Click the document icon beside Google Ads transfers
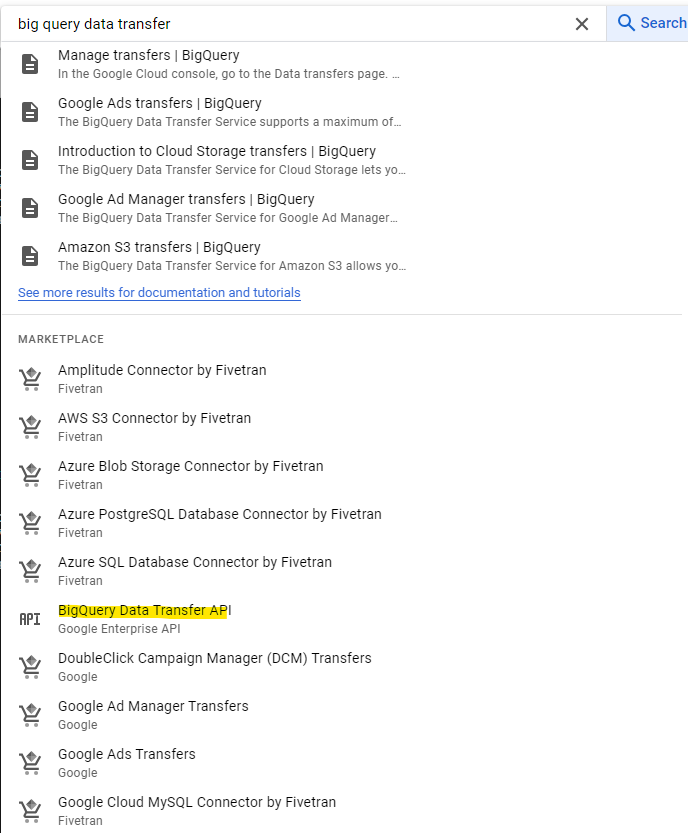 30,112
